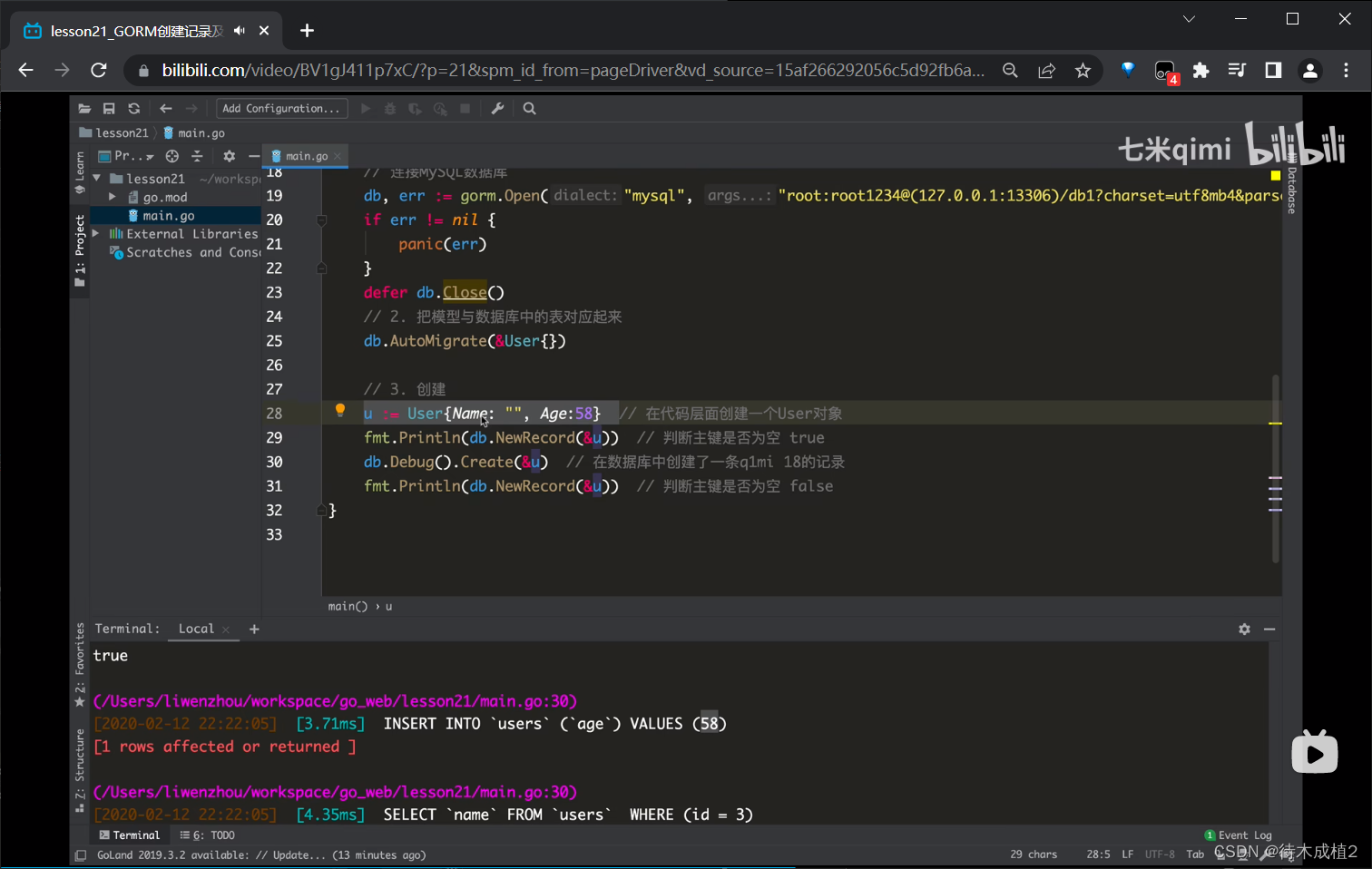Click the bilibili URL address bar

click(x=572, y=70)
